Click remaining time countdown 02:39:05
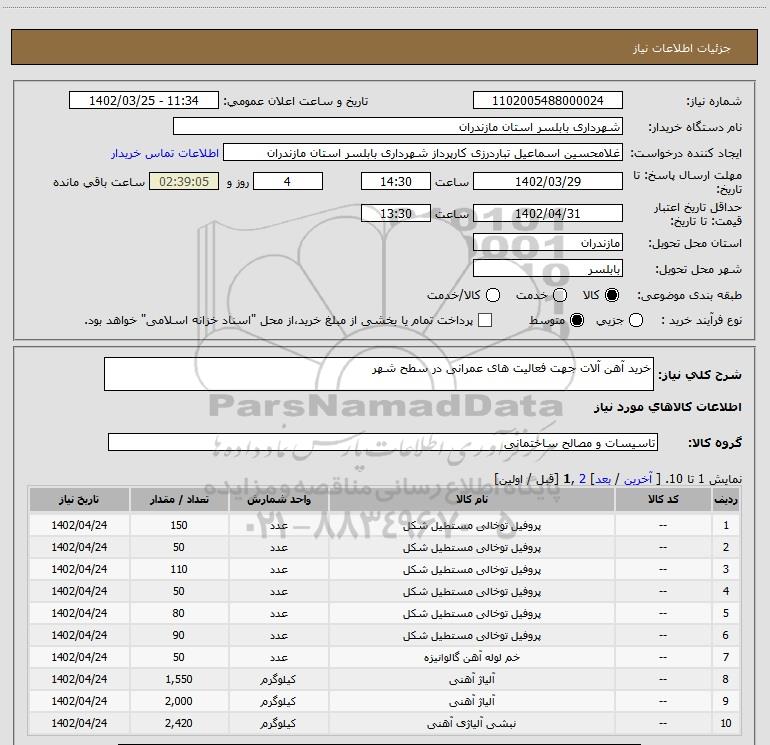 pos(184,181)
